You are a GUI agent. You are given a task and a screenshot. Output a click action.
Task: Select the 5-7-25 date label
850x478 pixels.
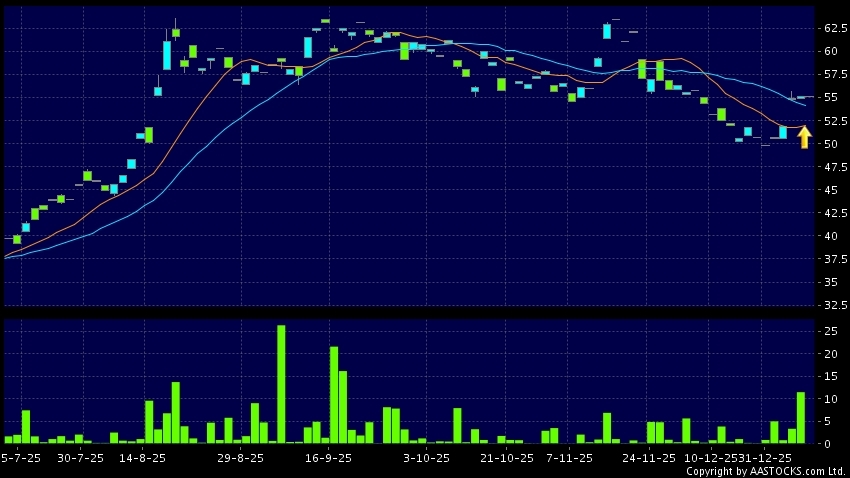pyautogui.click(x=20, y=458)
